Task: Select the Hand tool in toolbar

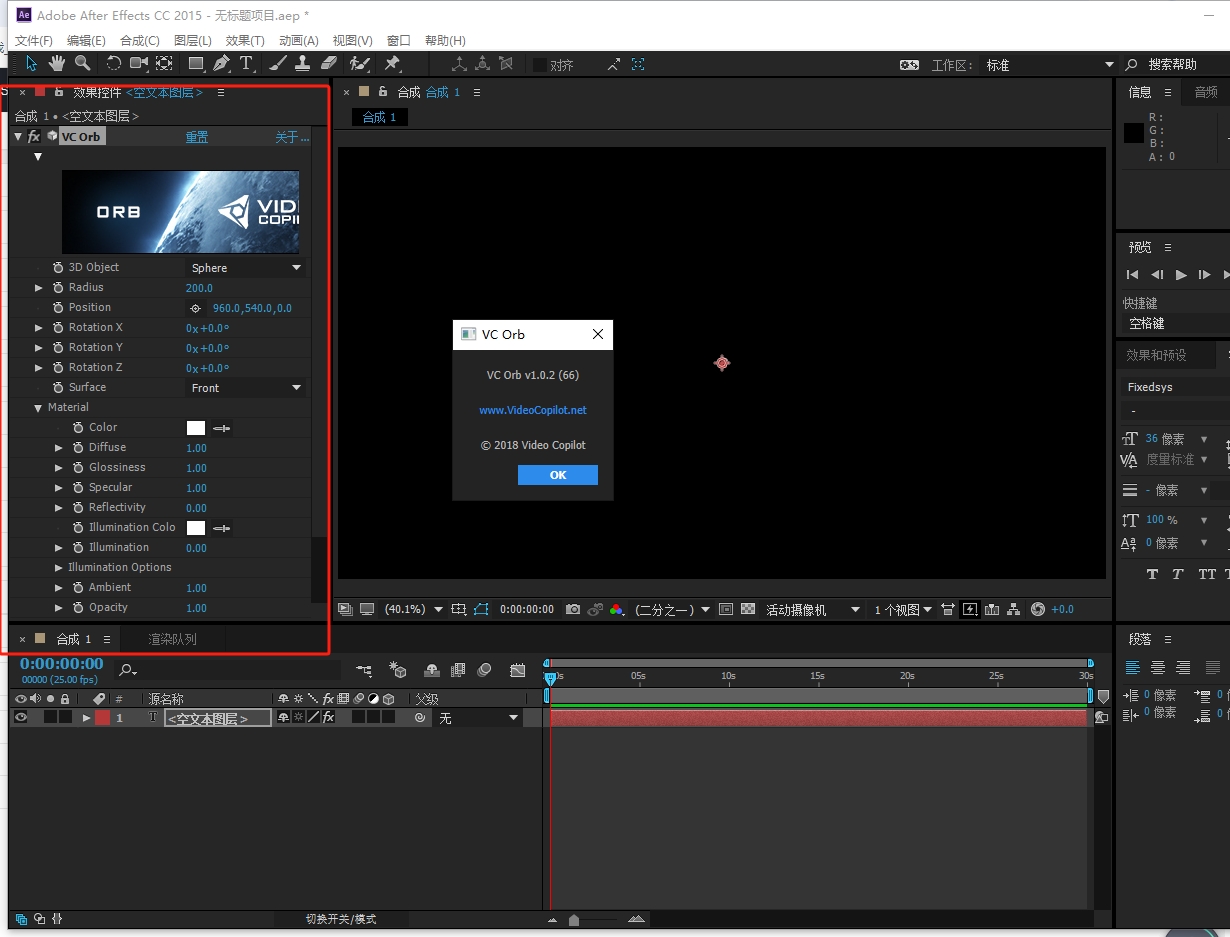Action: coord(57,64)
